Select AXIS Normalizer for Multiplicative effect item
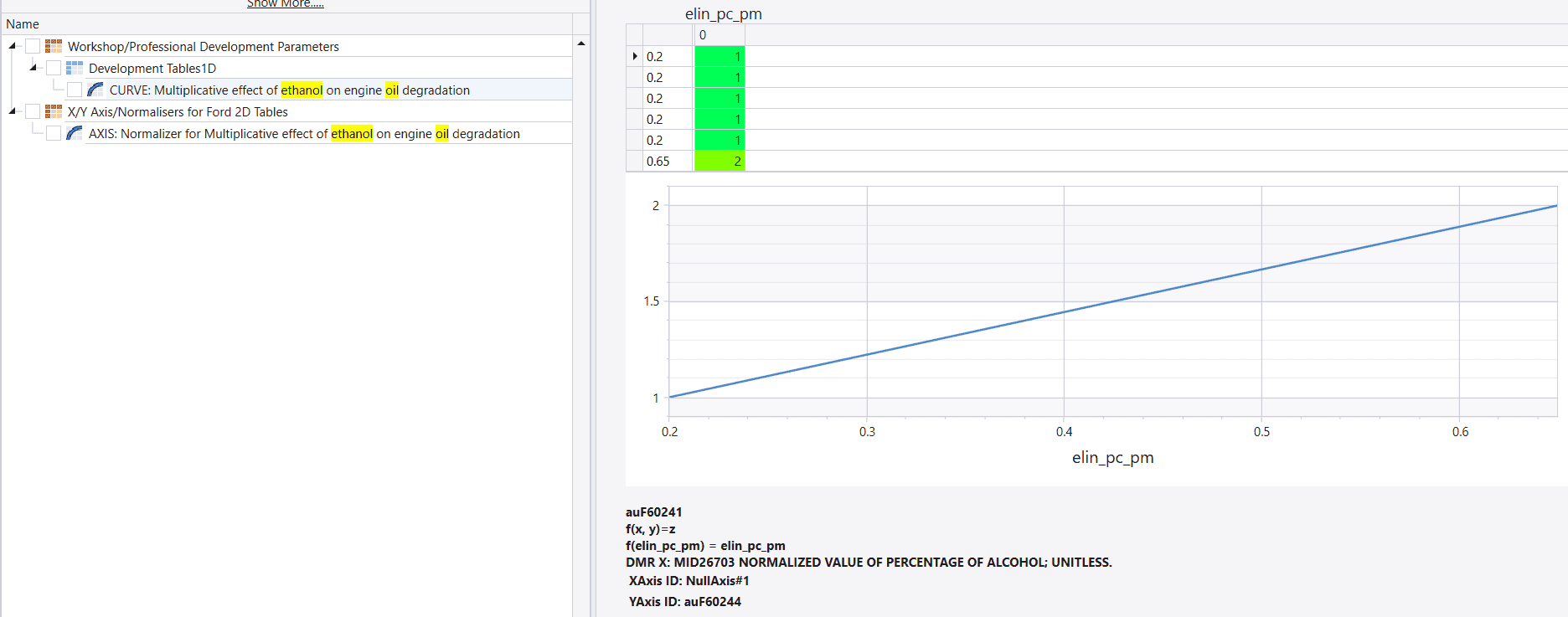Image resolution: width=1568 pixels, height=617 pixels. click(304, 133)
